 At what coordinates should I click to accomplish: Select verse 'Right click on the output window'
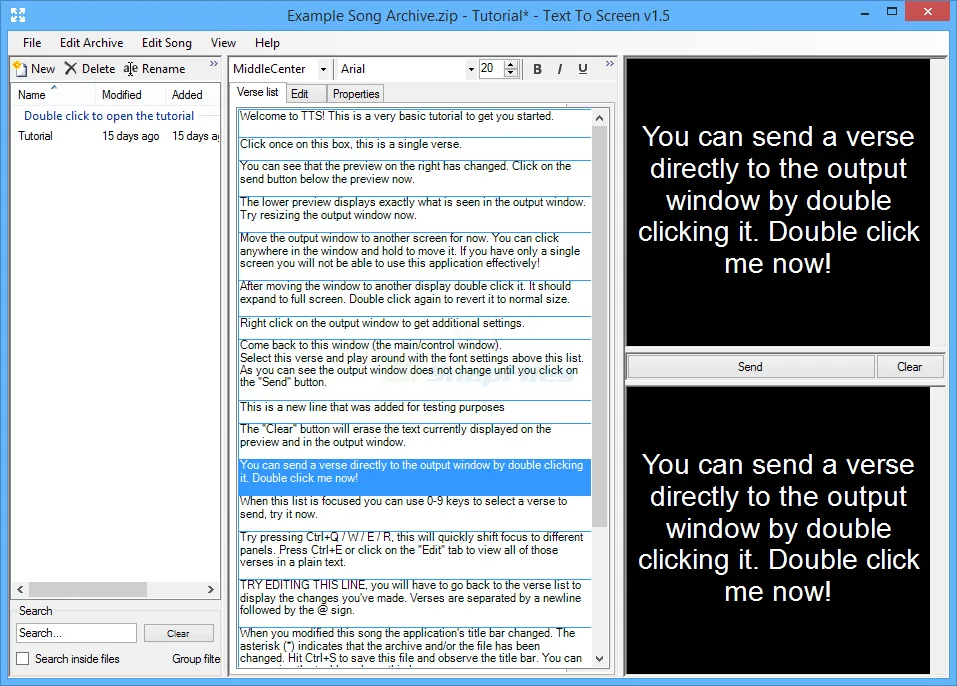(x=414, y=328)
